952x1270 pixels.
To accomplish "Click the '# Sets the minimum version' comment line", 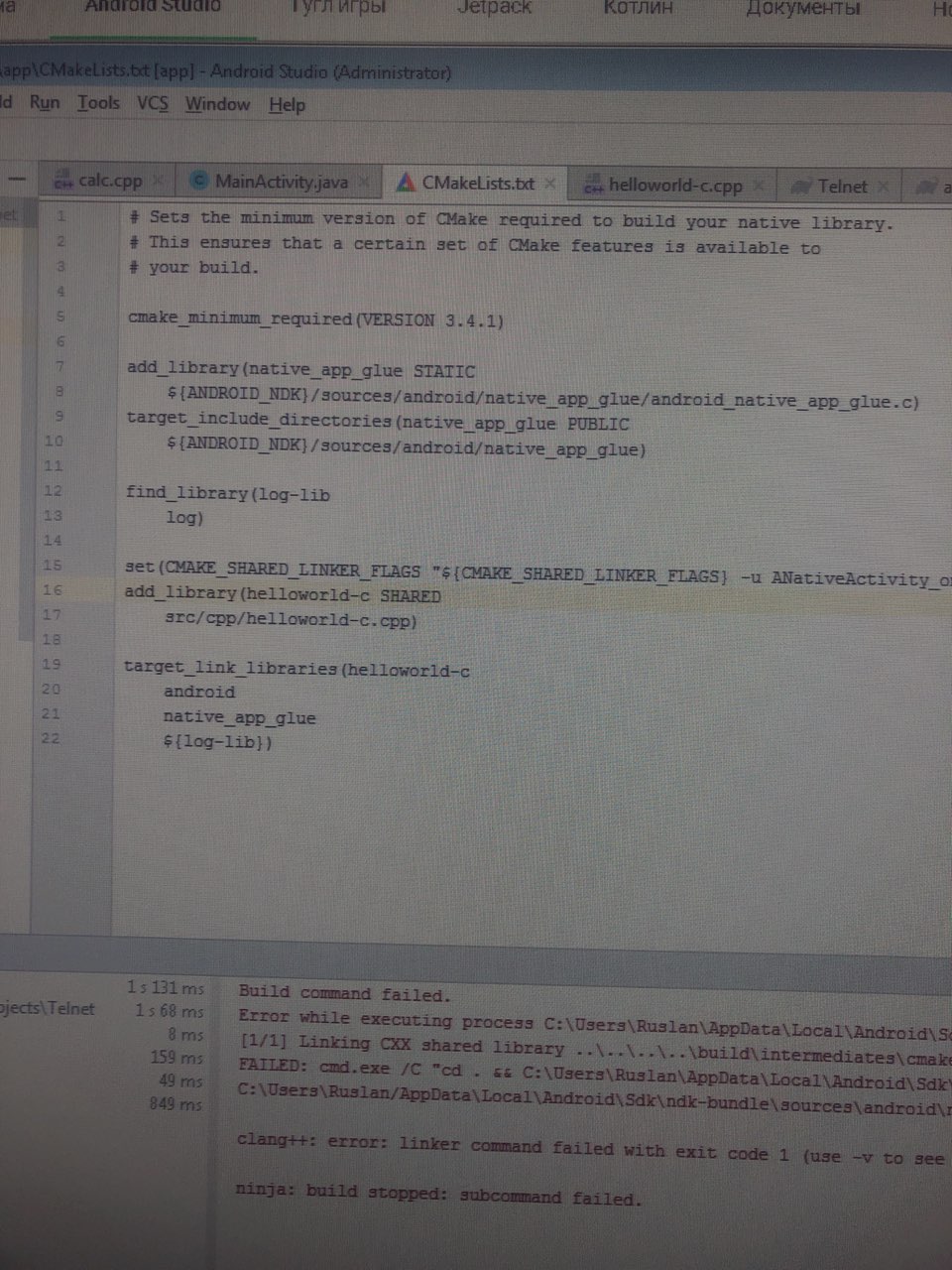I will click(x=511, y=220).
